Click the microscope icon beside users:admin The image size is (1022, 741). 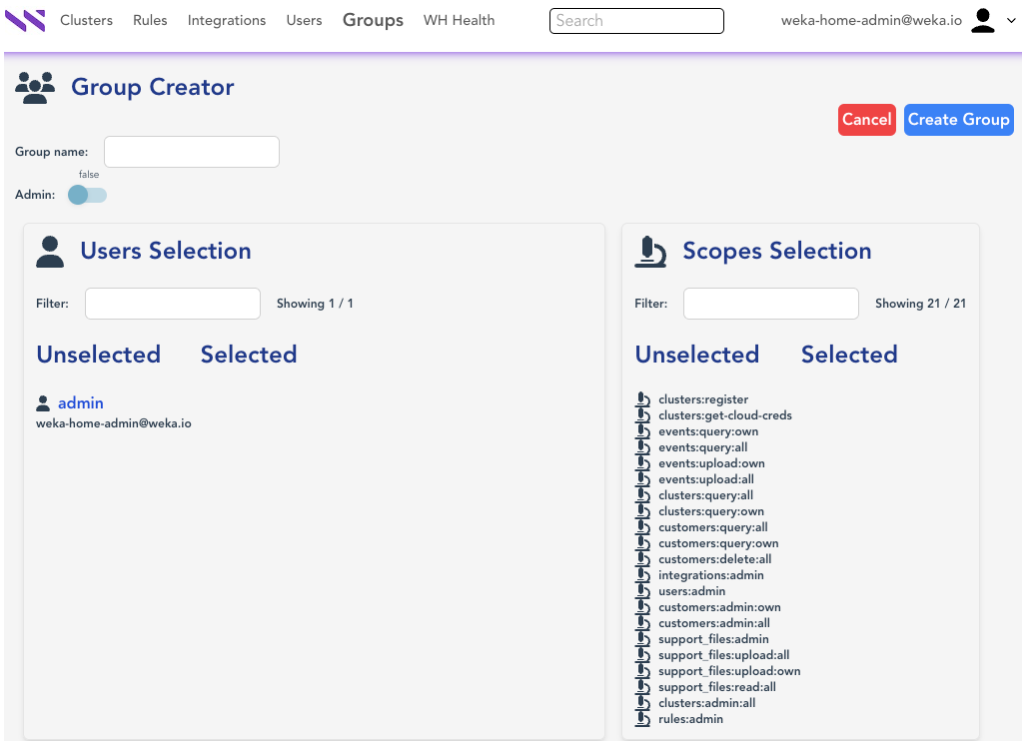(x=643, y=591)
